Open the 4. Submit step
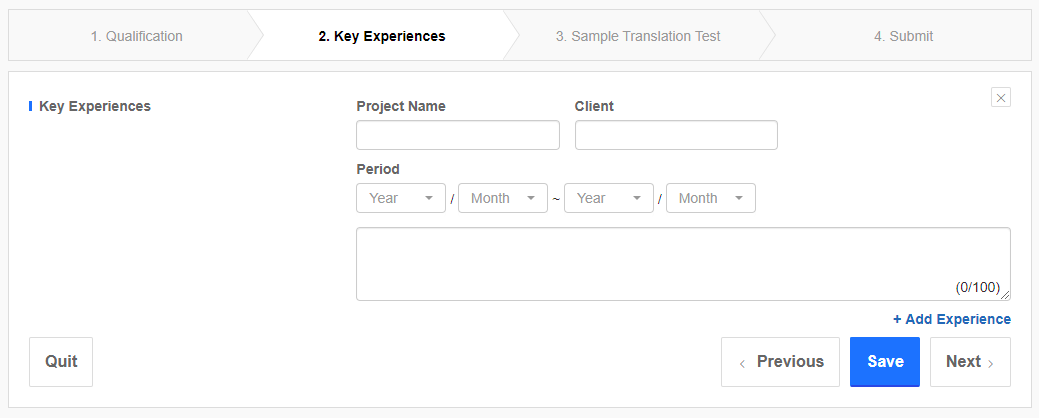Screen dimensions: 1039x418 click(903, 36)
